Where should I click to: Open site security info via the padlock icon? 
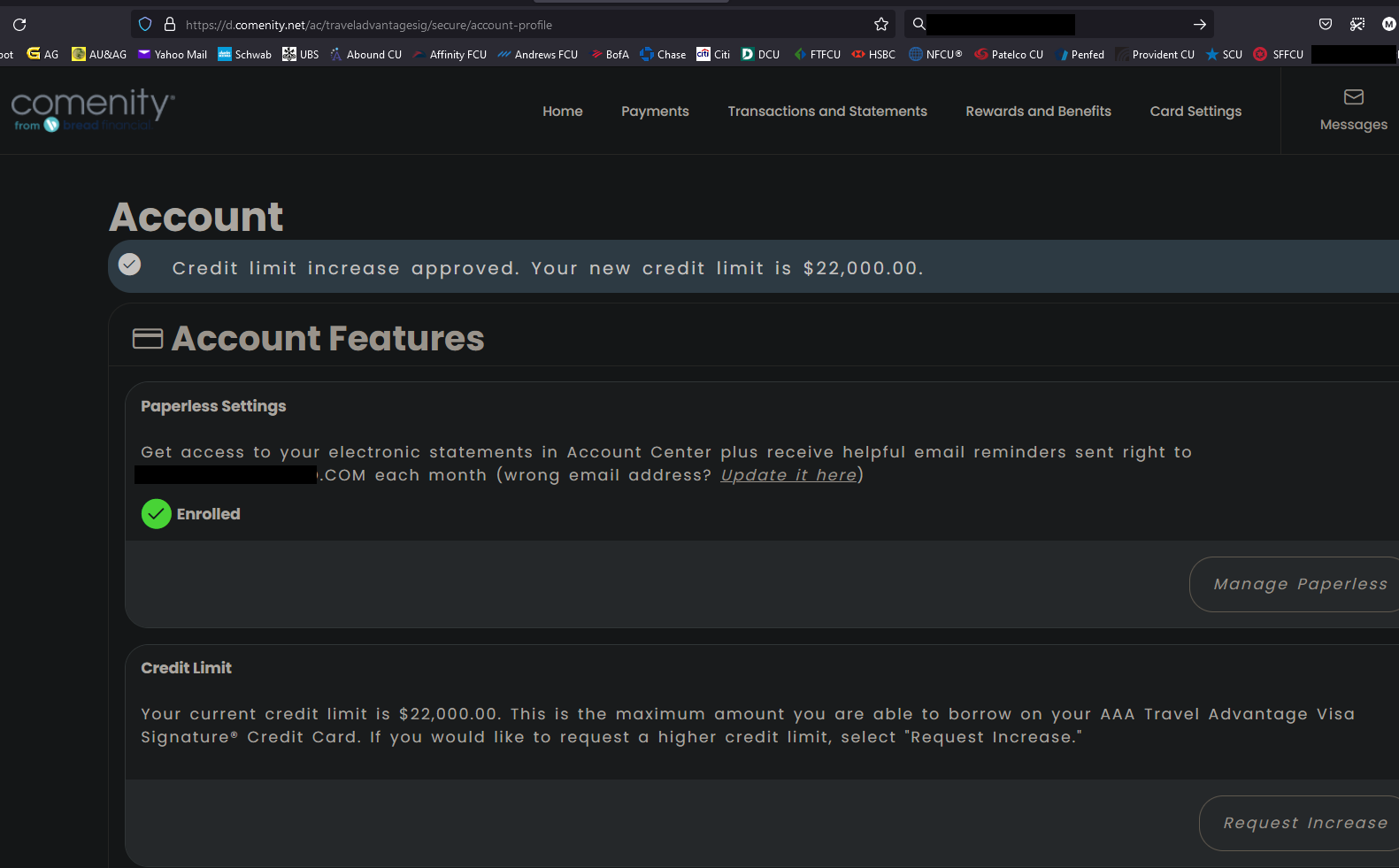coord(170,25)
